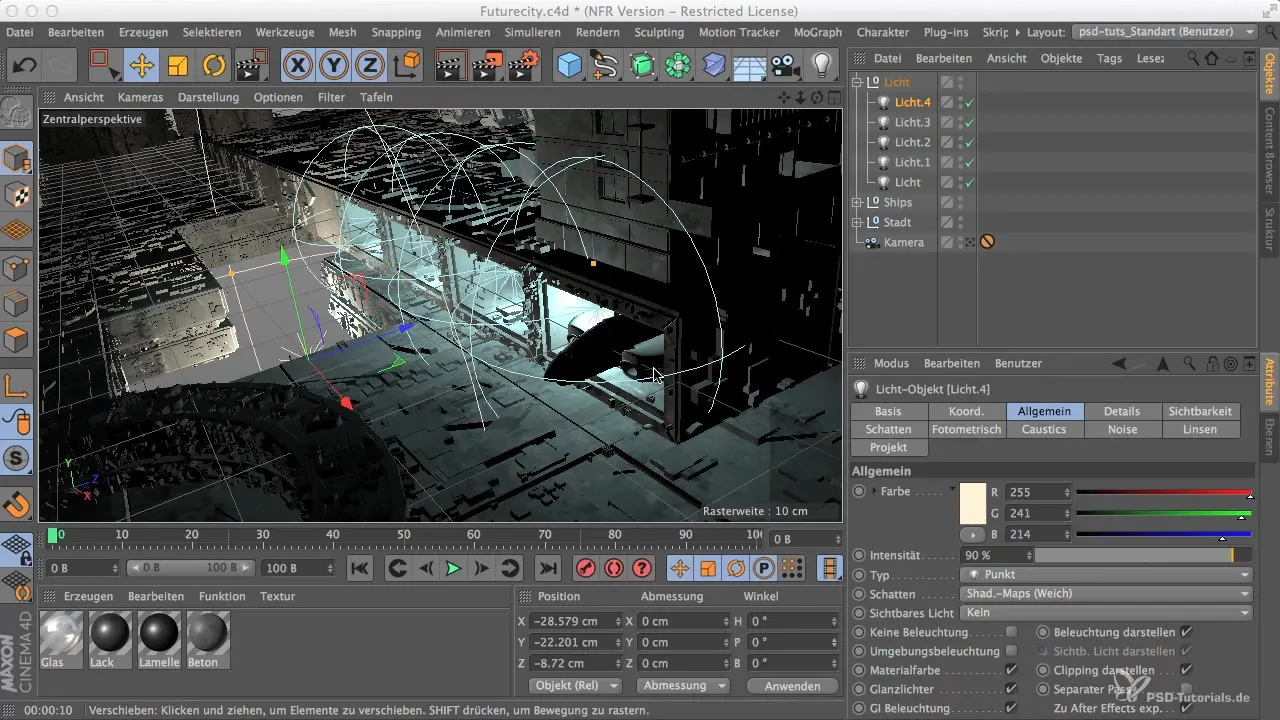Expand the Ships group
Image resolution: width=1280 pixels, height=720 pixels.
pyautogui.click(x=857, y=202)
